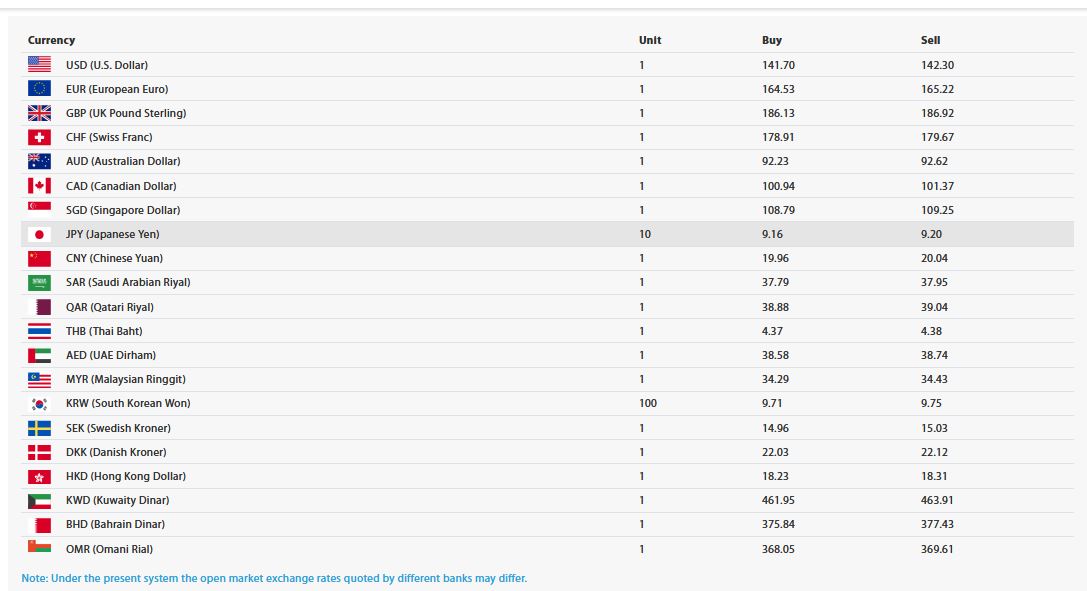Select the AUD (Australian Dollar) label
The width and height of the screenshot is (1087, 591).
point(123,161)
